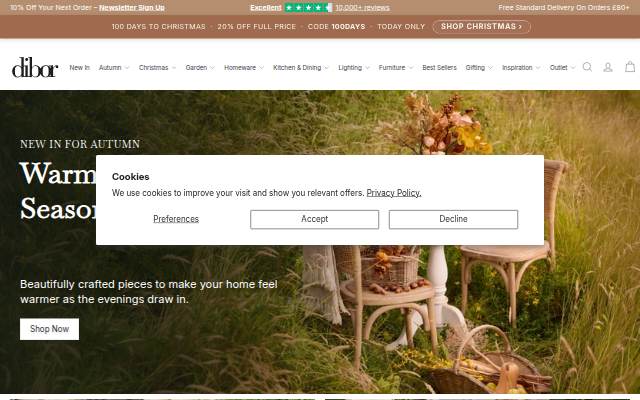Click the Excellent rating link

(x=266, y=7)
